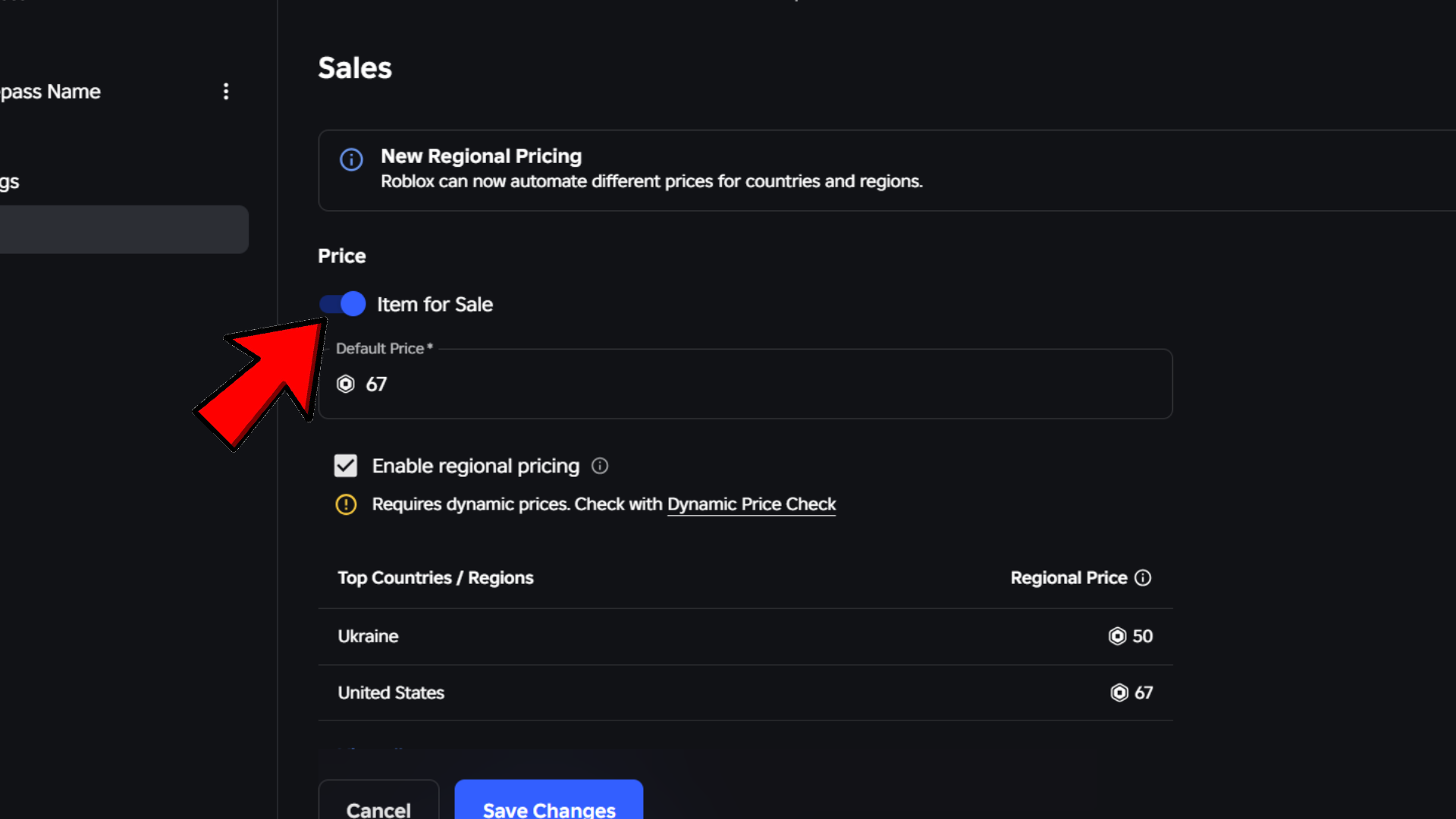Uncheck Enable regional pricing
The image size is (1456, 819).
[x=346, y=465]
